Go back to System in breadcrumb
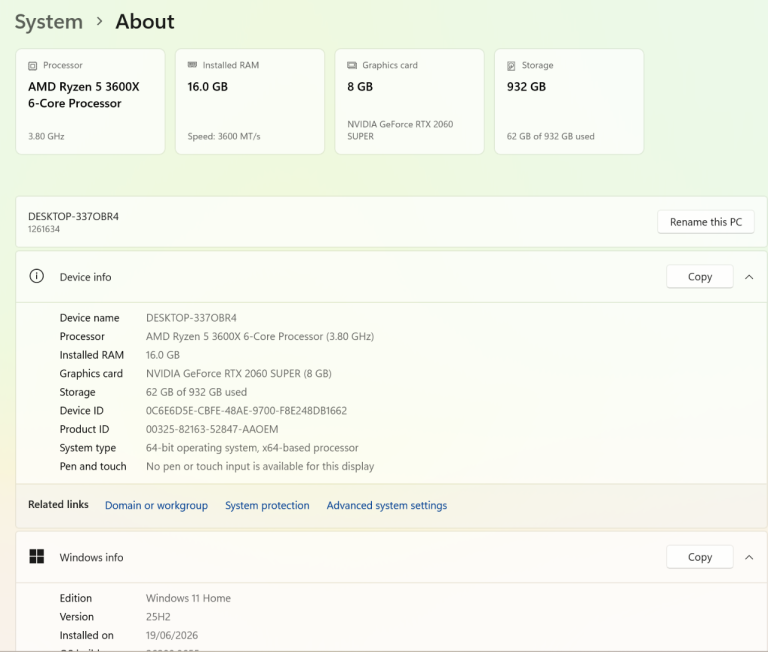The height and width of the screenshot is (652, 768). [48, 22]
